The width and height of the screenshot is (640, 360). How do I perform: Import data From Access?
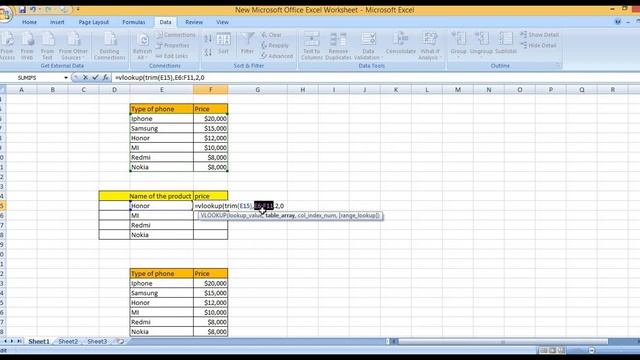point(7,46)
